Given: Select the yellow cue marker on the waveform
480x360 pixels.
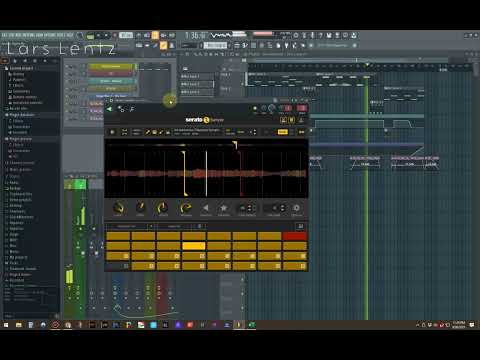Looking at the screenshot, I should click(184, 173).
